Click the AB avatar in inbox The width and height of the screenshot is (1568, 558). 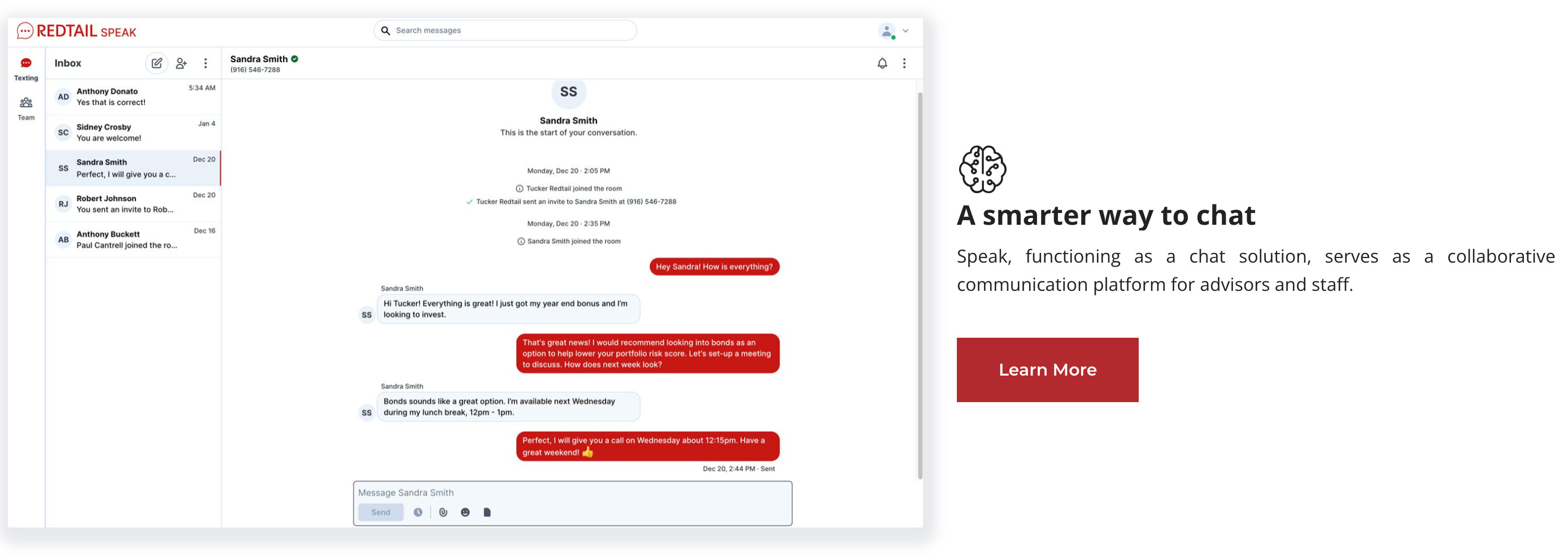63,240
